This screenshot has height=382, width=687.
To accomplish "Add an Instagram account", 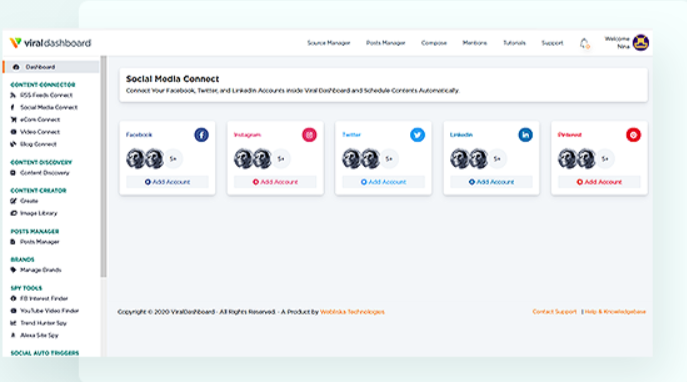I will pyautogui.click(x=275, y=182).
